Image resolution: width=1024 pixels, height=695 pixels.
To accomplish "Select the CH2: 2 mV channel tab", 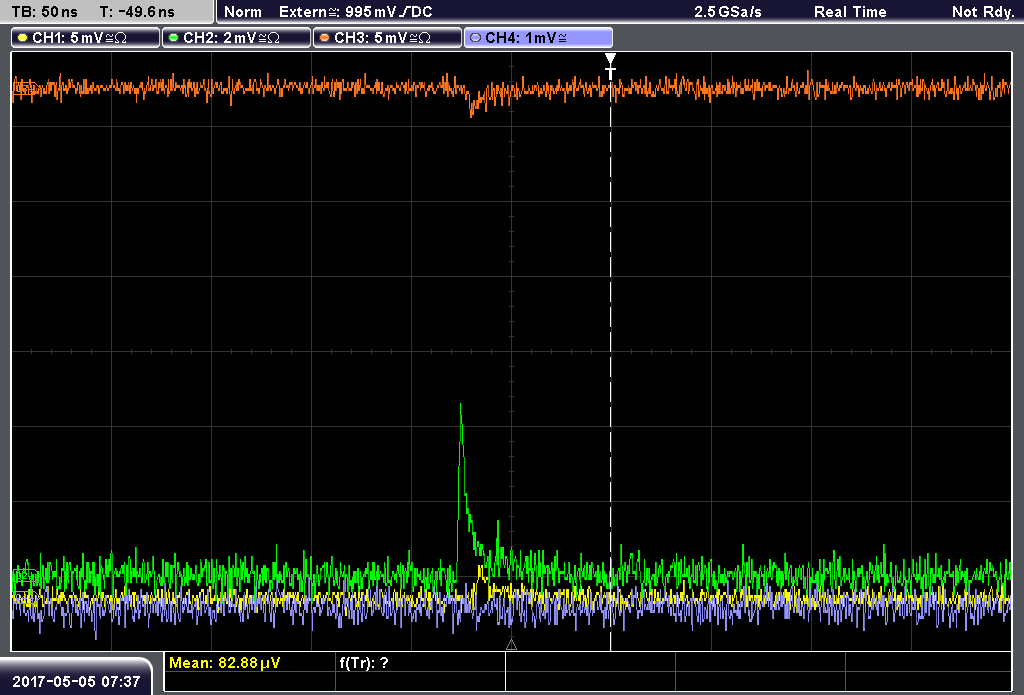I will [236, 38].
